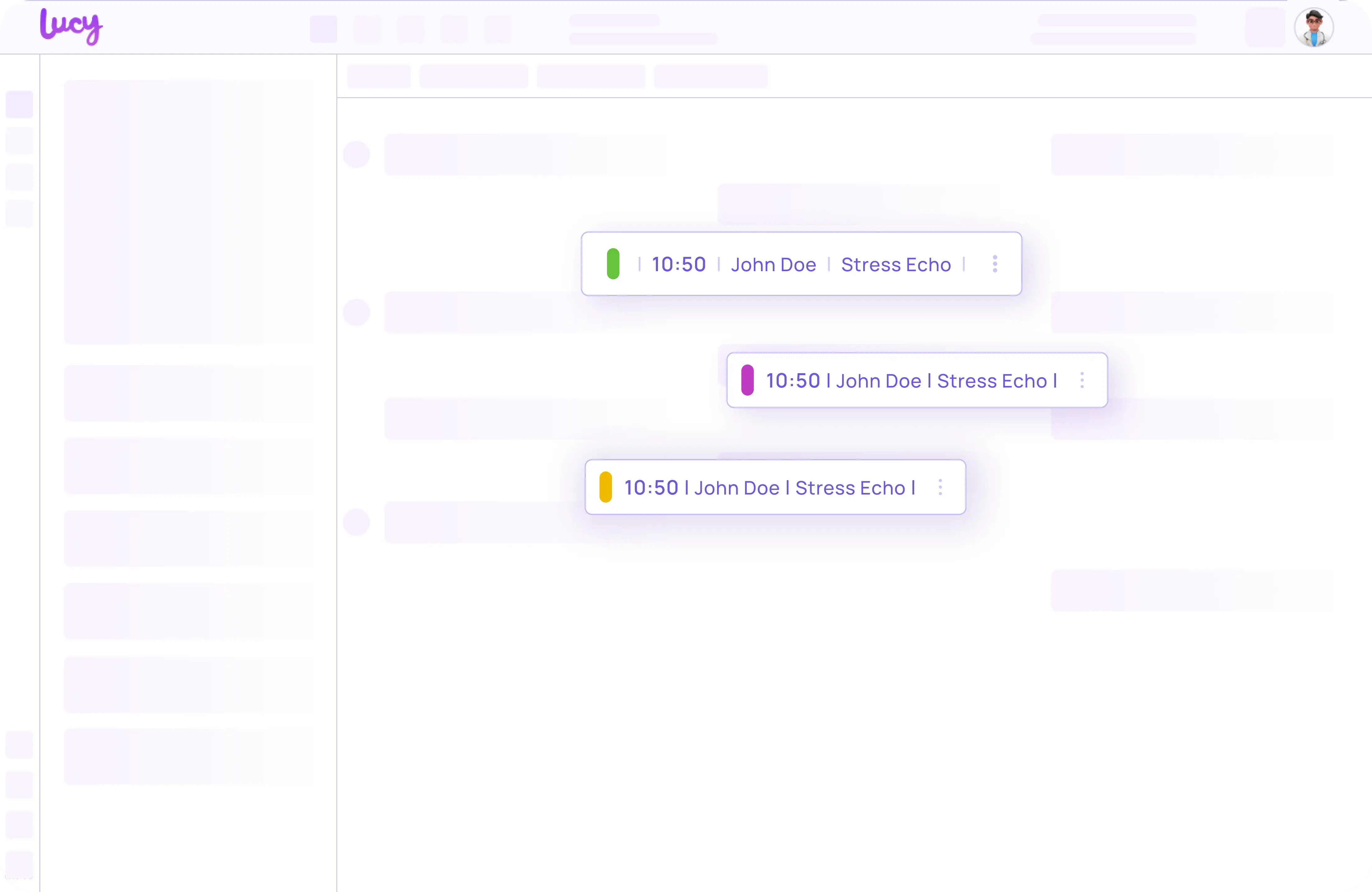Click the highlighted top left sidebar placeholder icon
The width and height of the screenshot is (1372, 892).
coord(20,105)
